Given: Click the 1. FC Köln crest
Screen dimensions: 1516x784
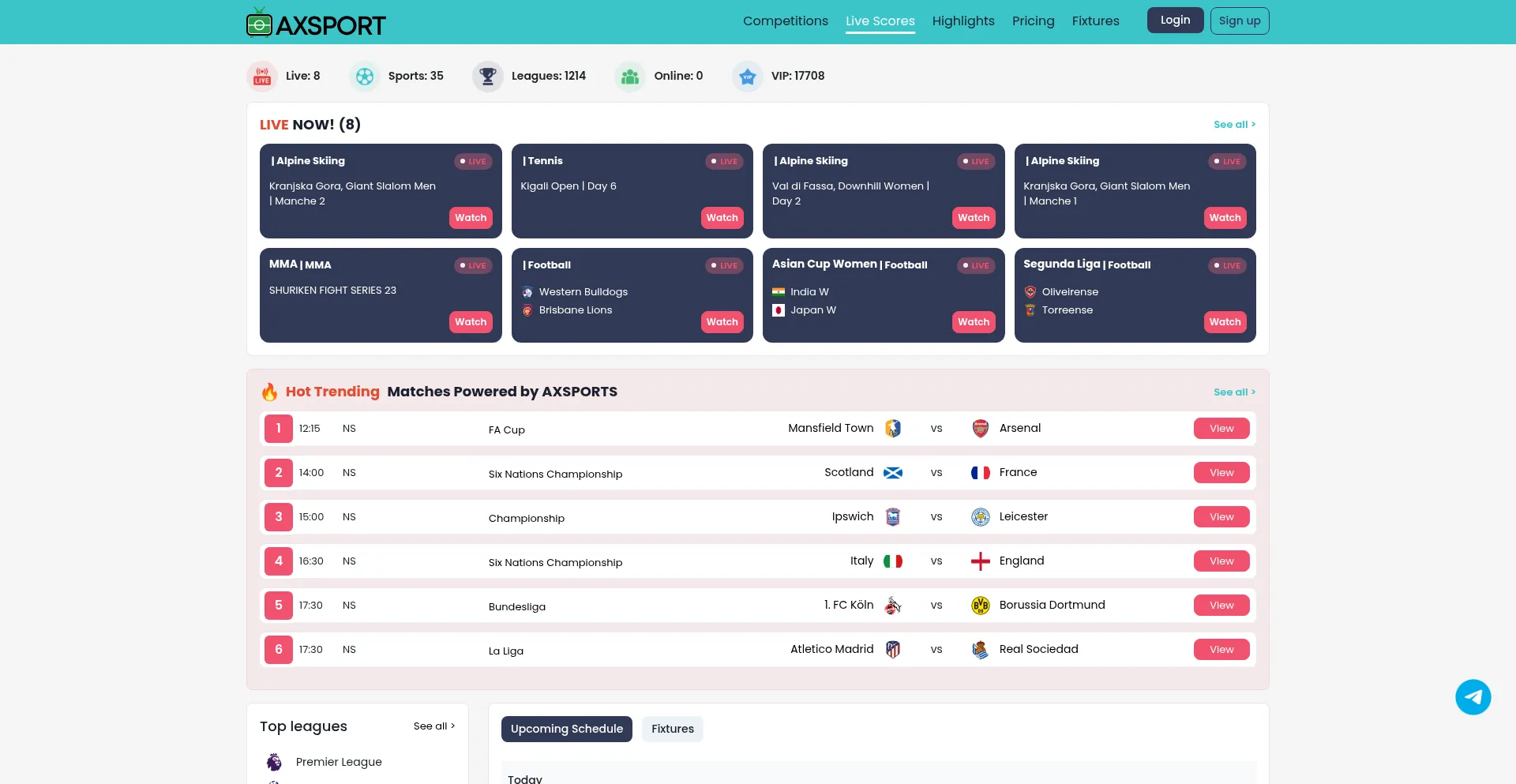Looking at the screenshot, I should tap(893, 606).
